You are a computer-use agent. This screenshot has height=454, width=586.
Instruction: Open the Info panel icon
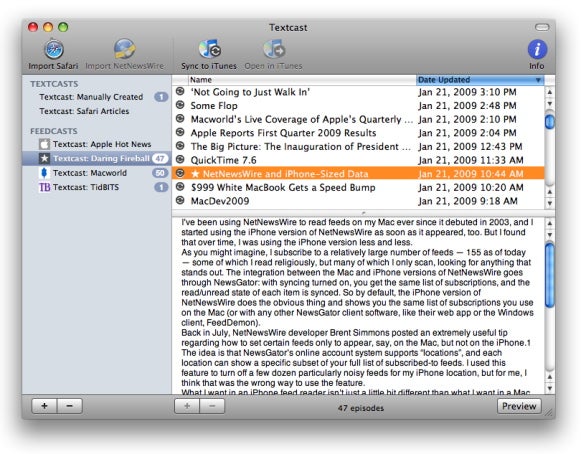537,49
